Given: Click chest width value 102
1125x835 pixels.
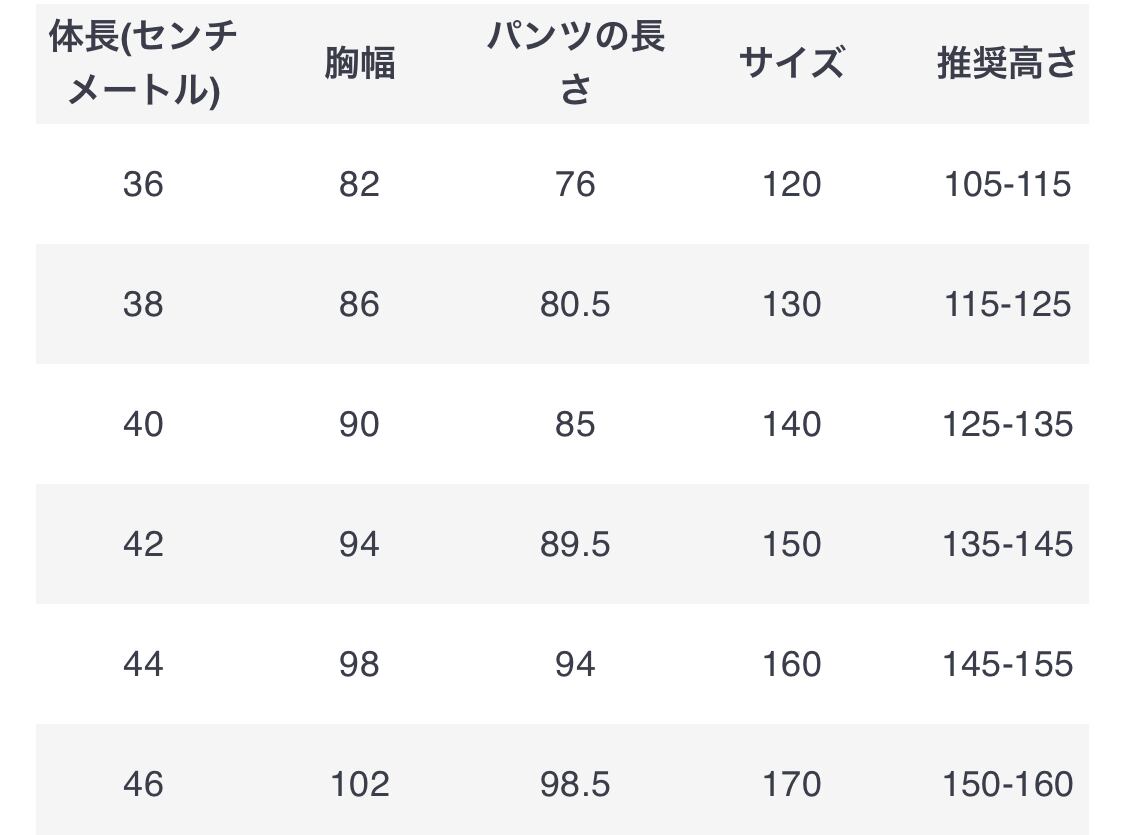Looking at the screenshot, I should (359, 784).
